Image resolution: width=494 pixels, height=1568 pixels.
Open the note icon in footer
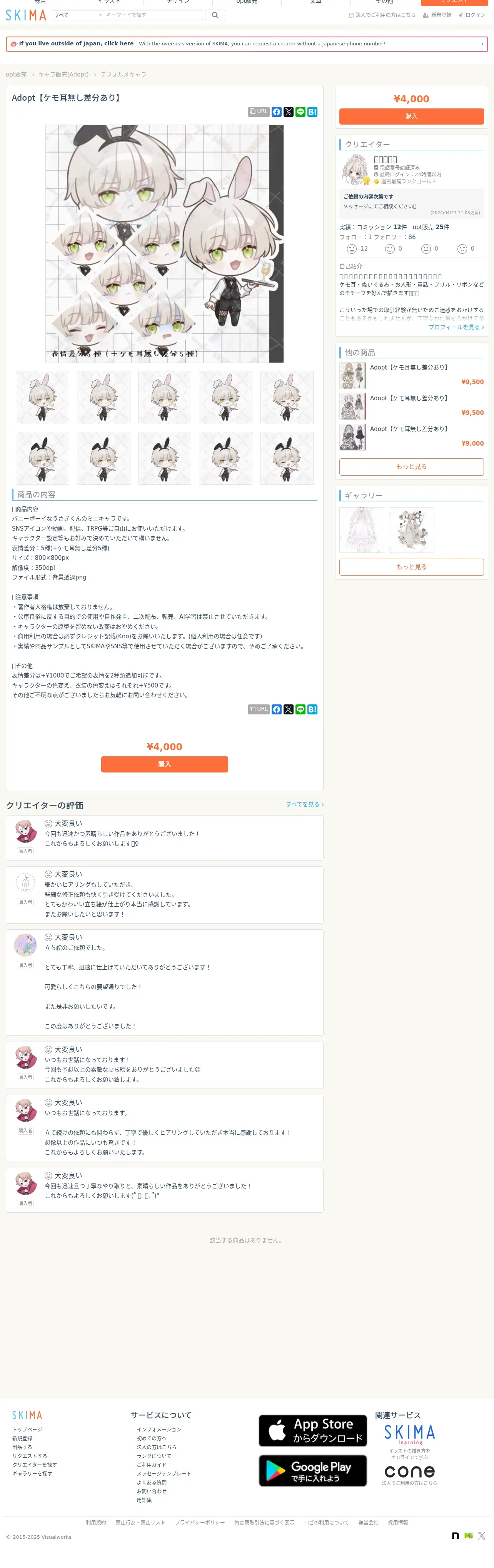(x=455, y=1536)
